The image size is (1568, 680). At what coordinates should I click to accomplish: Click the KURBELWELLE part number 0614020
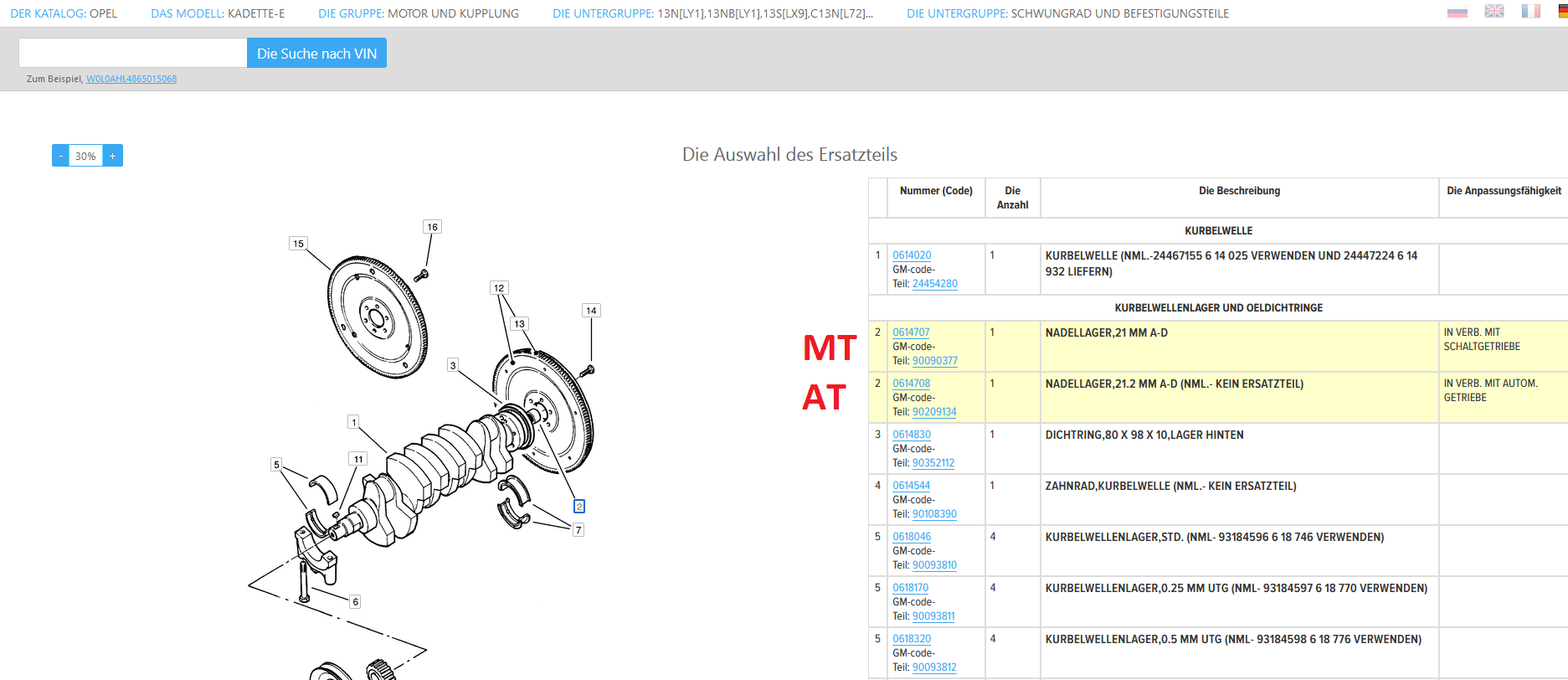(x=912, y=255)
